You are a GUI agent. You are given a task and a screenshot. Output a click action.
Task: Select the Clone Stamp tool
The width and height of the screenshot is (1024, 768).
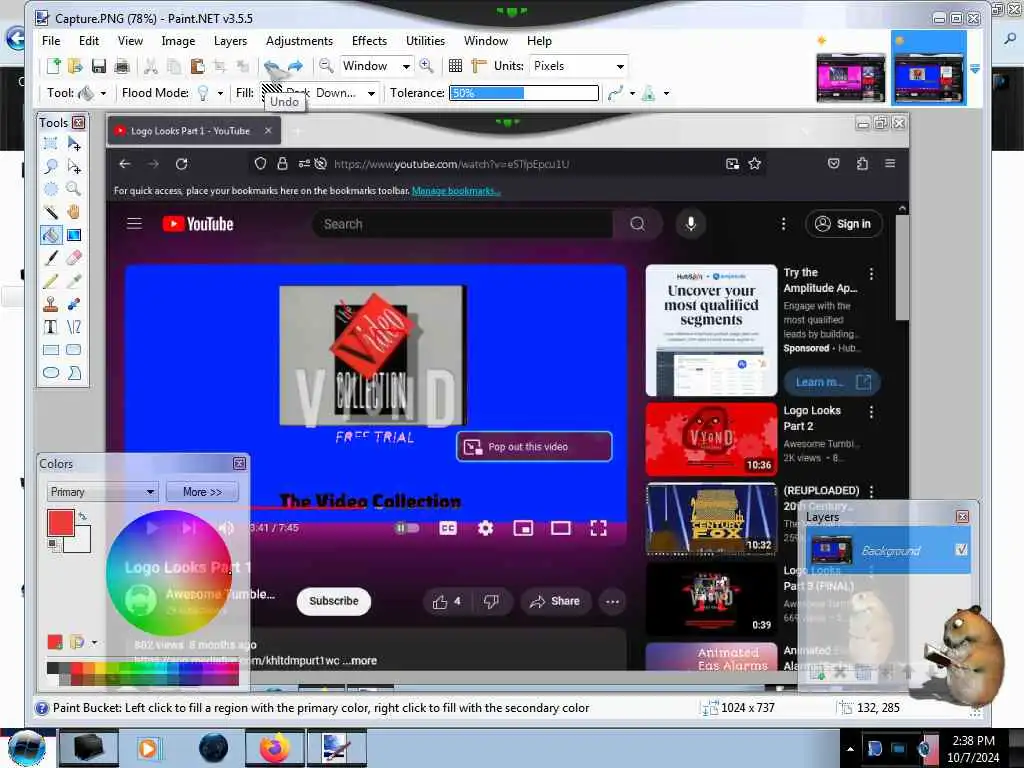click(x=50, y=304)
